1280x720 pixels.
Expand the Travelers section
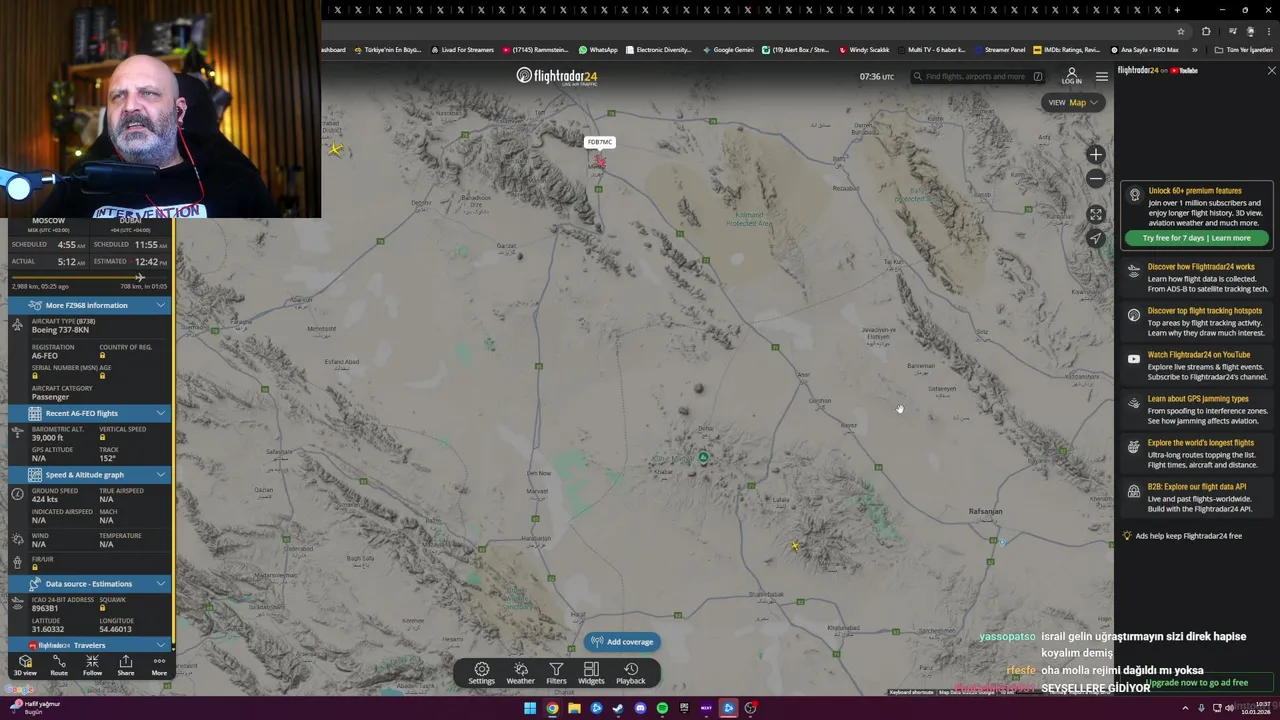(x=90, y=645)
